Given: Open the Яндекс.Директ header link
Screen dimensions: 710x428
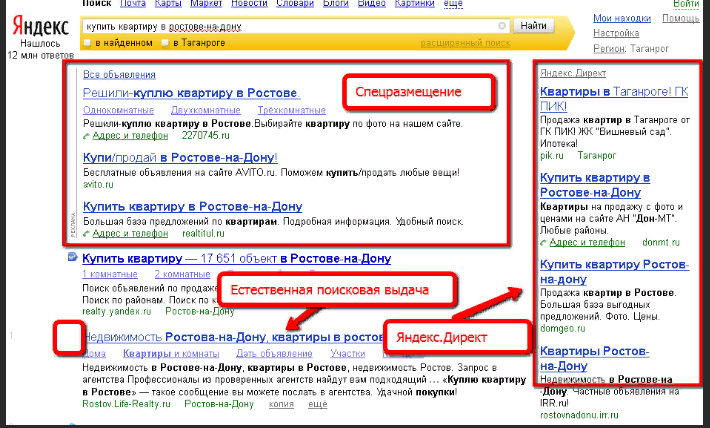Looking at the screenshot, I should [x=573, y=73].
